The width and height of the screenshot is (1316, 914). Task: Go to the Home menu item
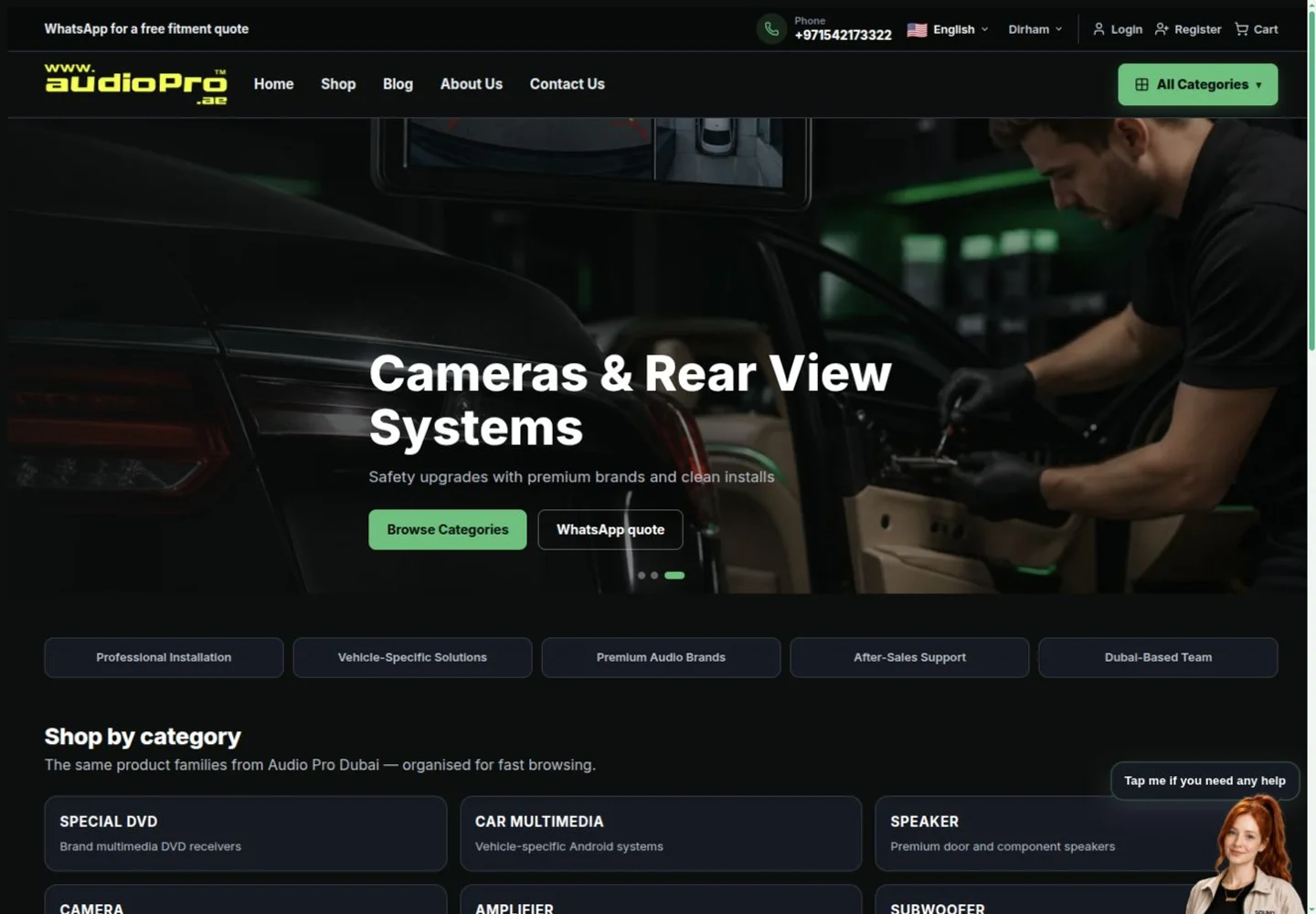coord(273,84)
